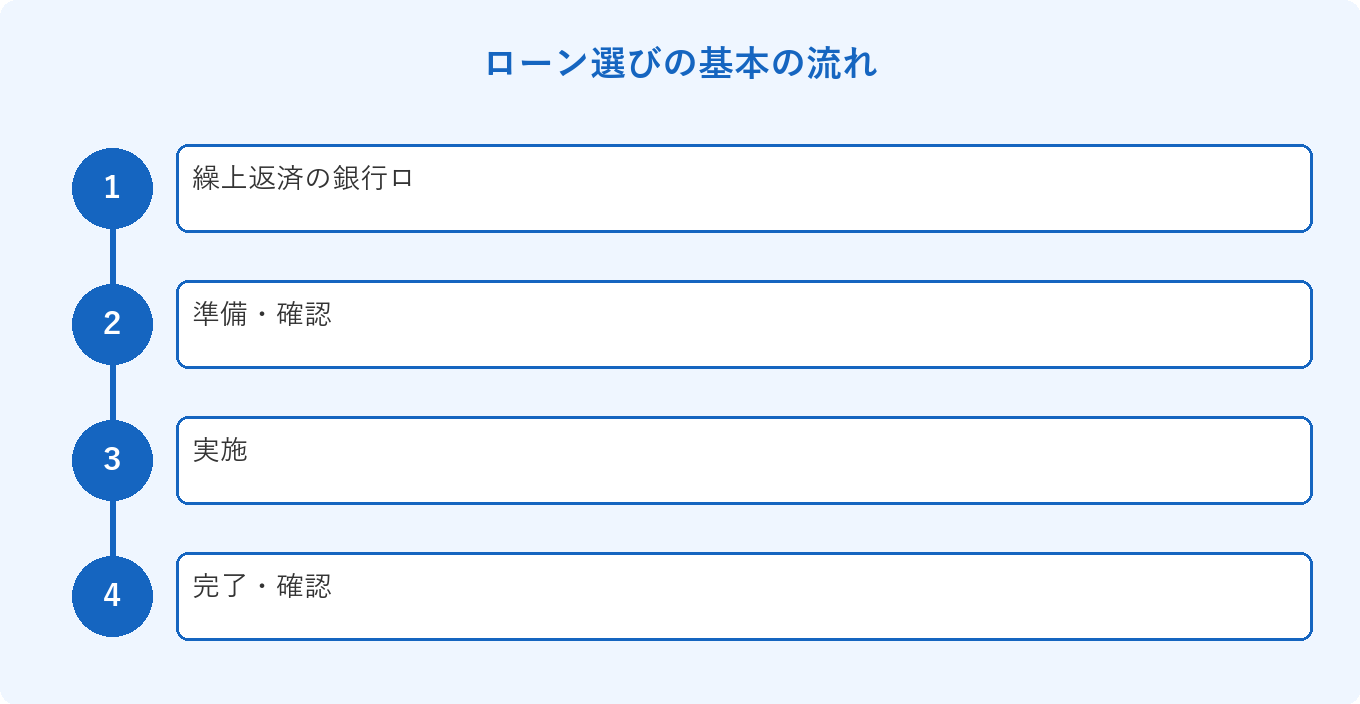Select the 繰上返済の銀行ロ text label

coord(303,179)
